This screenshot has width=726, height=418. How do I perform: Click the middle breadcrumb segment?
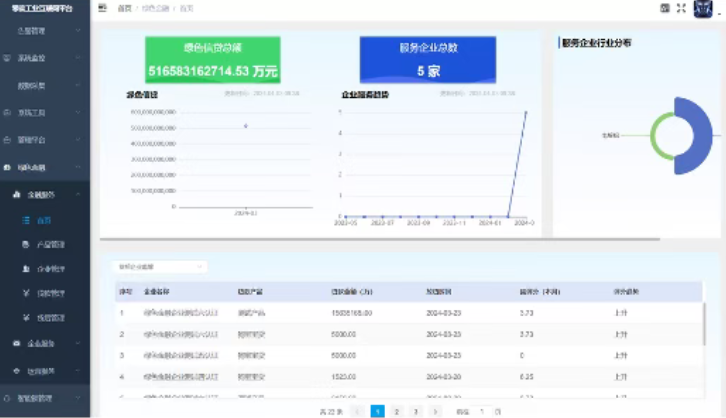pyautogui.click(x=155, y=8)
